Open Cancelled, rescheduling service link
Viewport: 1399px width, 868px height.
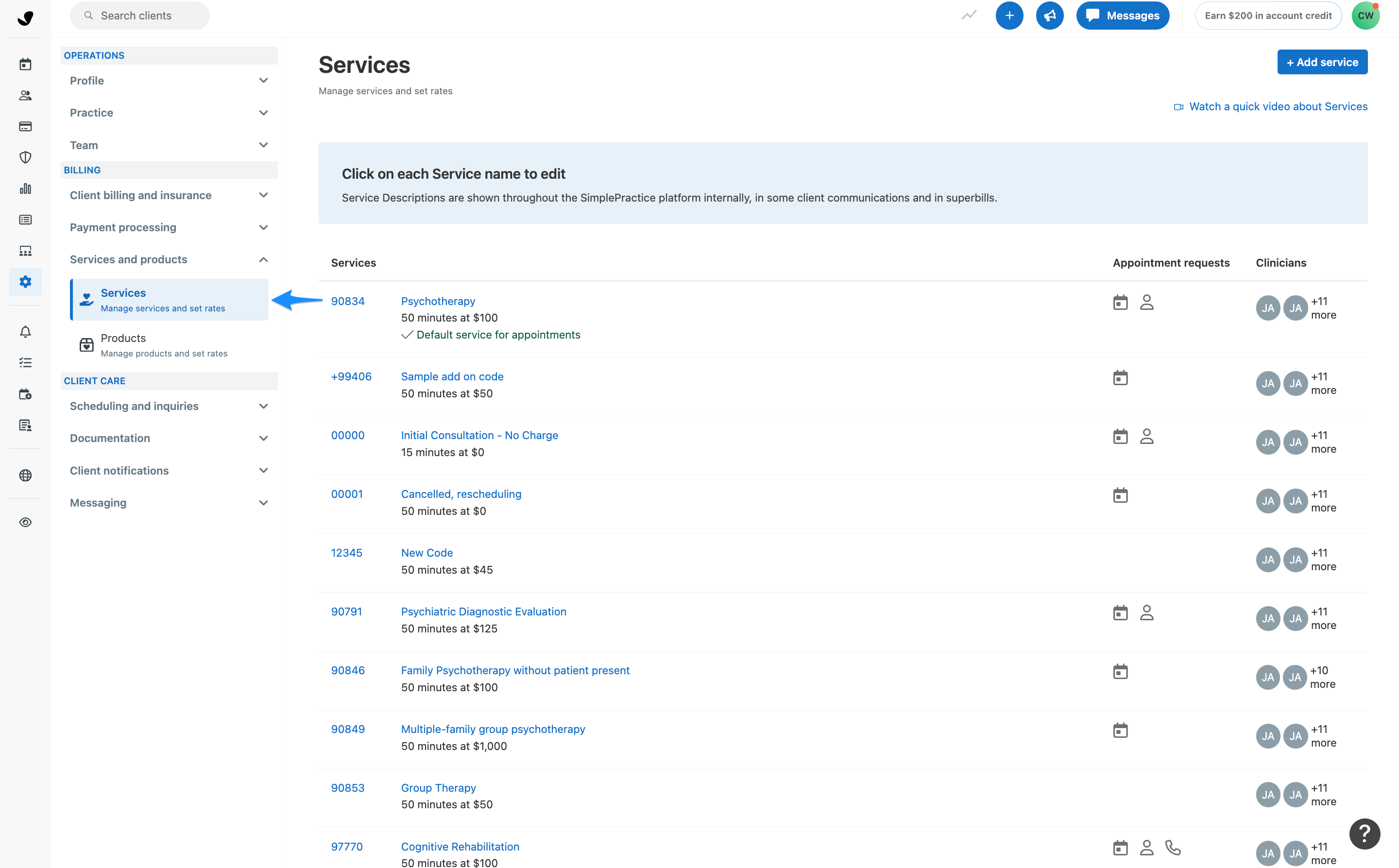[461, 494]
